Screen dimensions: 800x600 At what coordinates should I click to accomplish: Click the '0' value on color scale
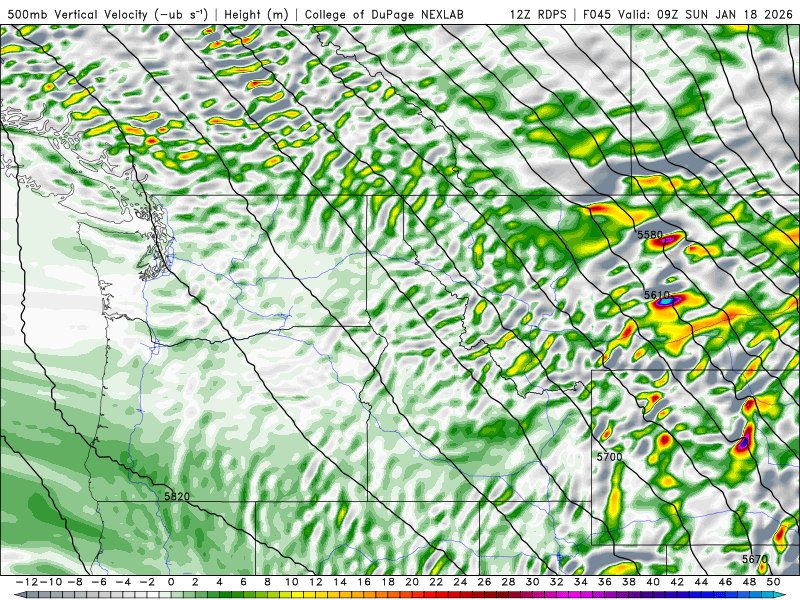coord(171,582)
